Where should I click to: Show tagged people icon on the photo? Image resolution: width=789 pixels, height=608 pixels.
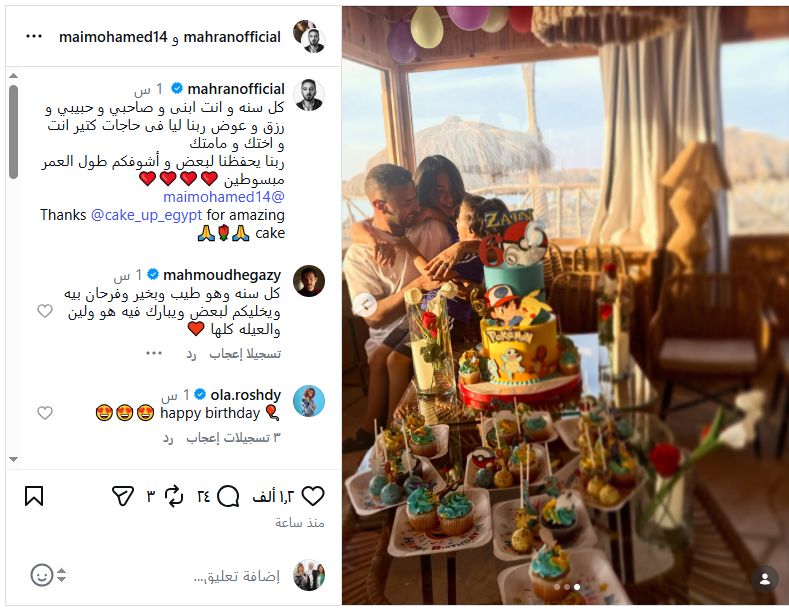765,579
